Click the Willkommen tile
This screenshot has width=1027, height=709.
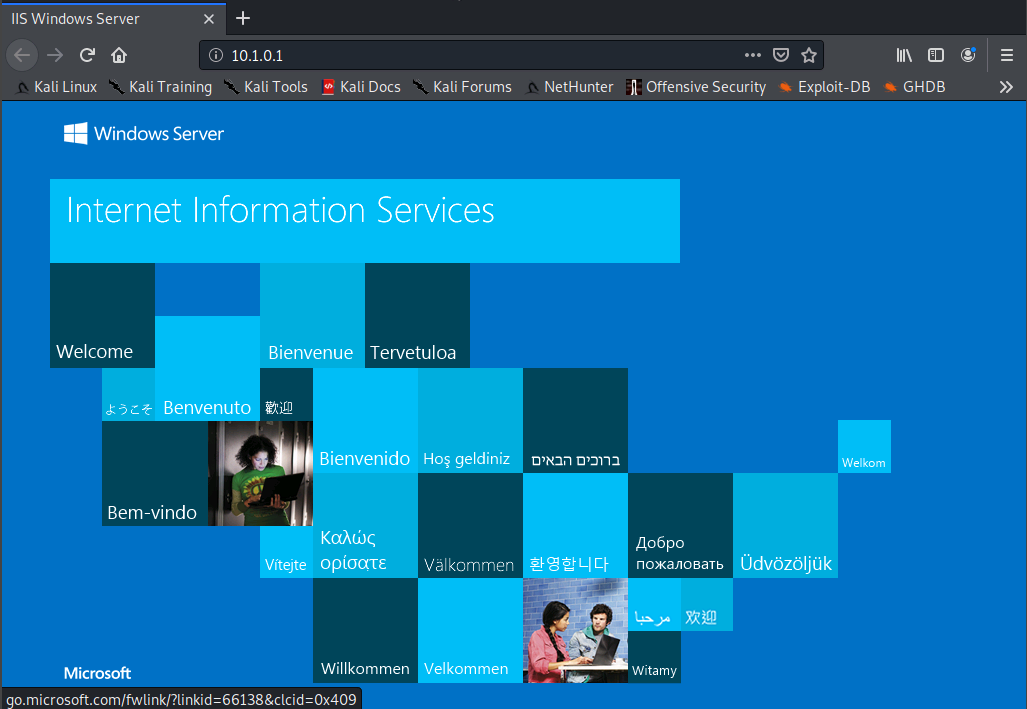click(365, 630)
